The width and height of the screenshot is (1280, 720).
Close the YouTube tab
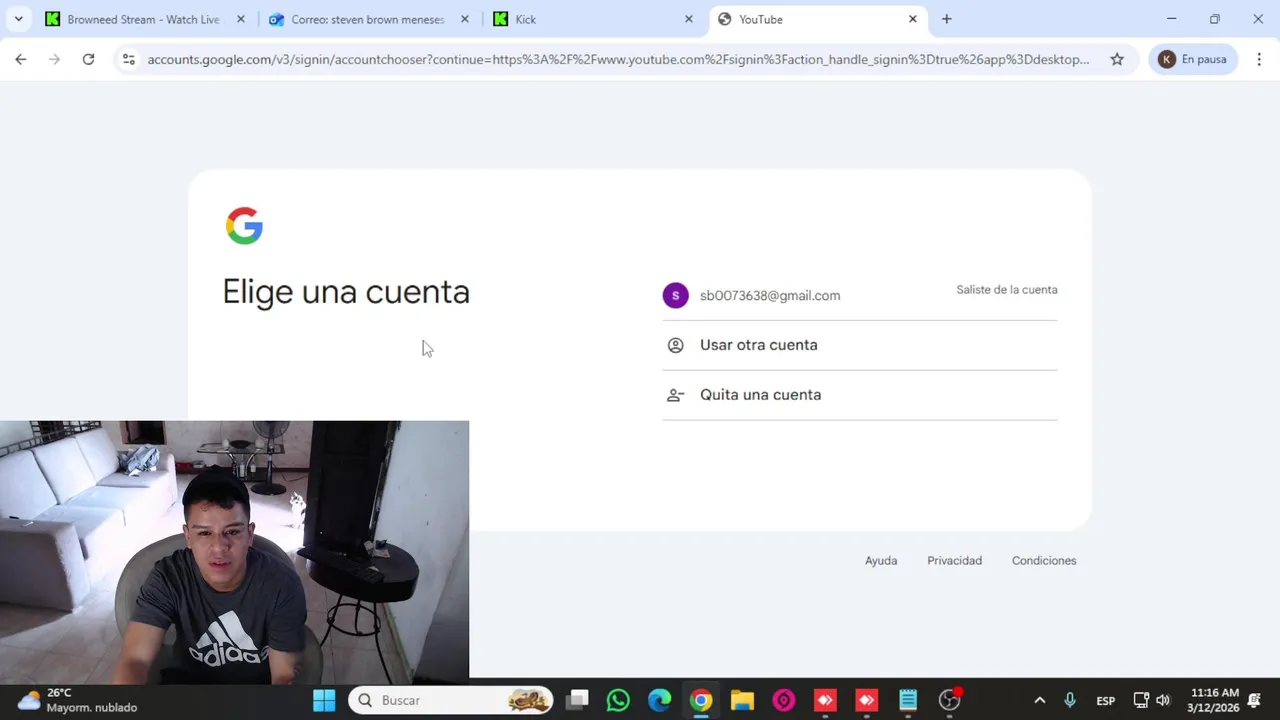(912, 19)
